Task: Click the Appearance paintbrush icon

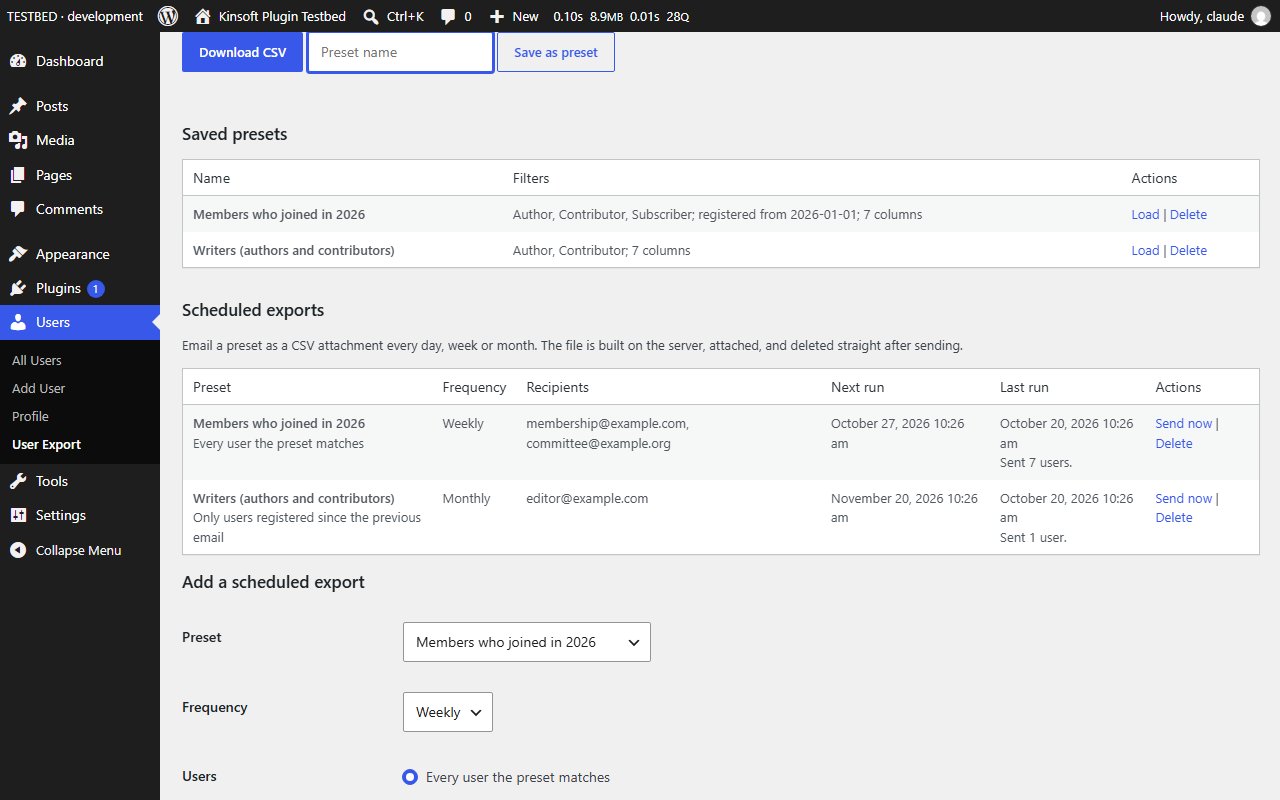Action: [18, 254]
